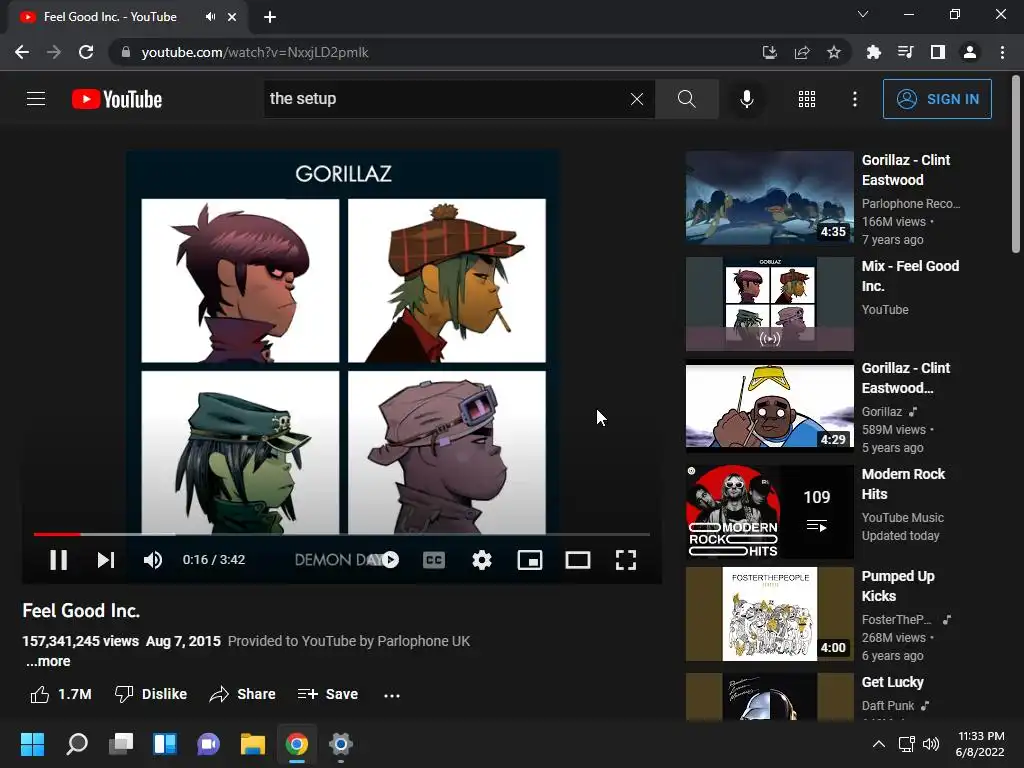1024x768 pixels.
Task: Open the YouTube hamburger guide menu
Action: click(x=36, y=99)
